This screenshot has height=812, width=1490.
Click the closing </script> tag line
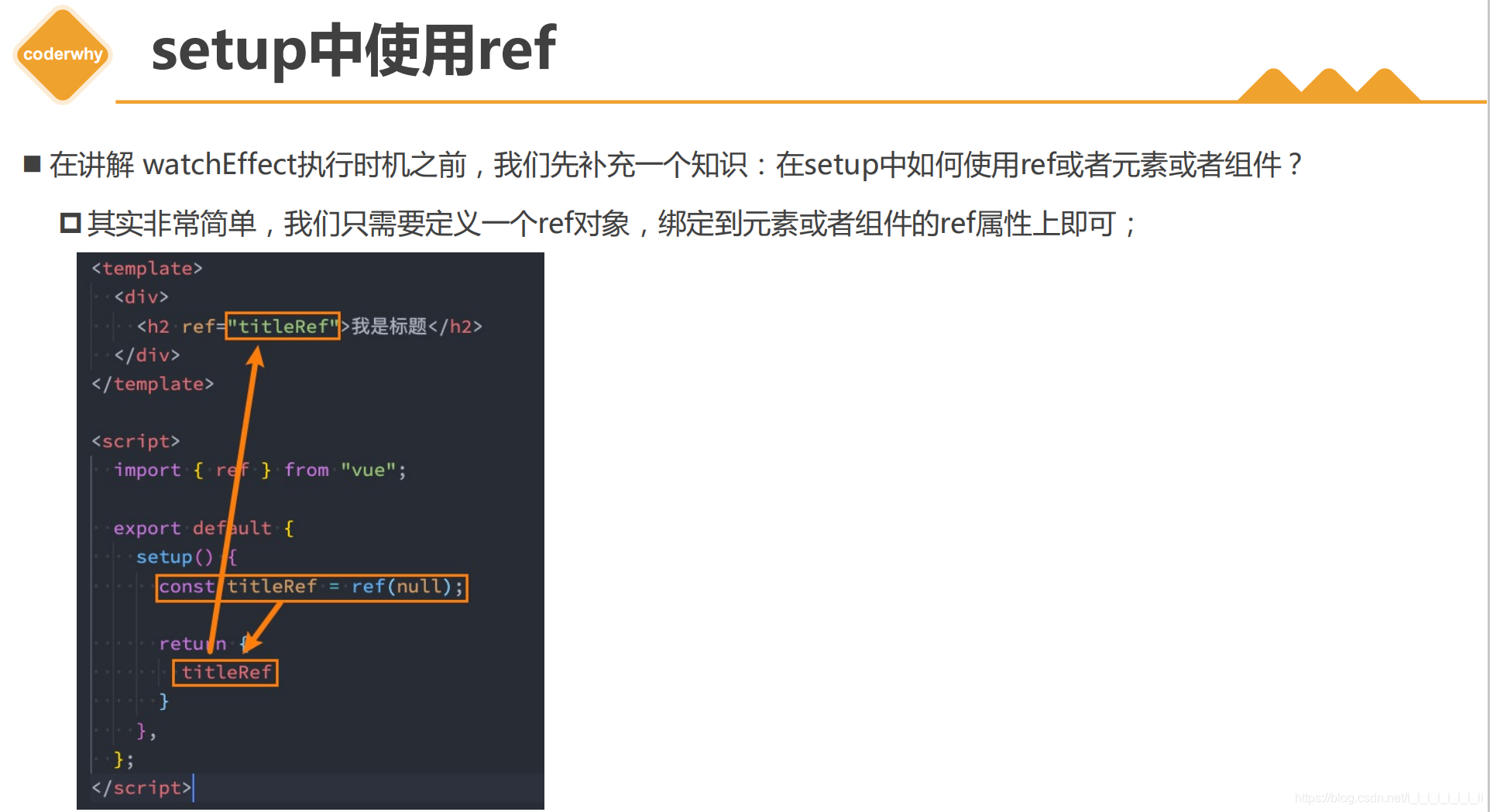(x=141, y=787)
